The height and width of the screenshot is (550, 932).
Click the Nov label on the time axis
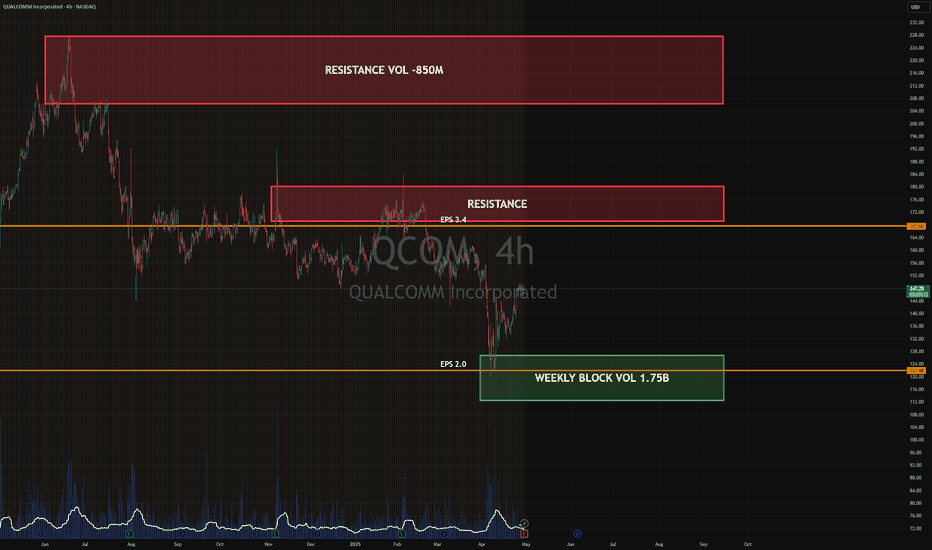coord(269,544)
